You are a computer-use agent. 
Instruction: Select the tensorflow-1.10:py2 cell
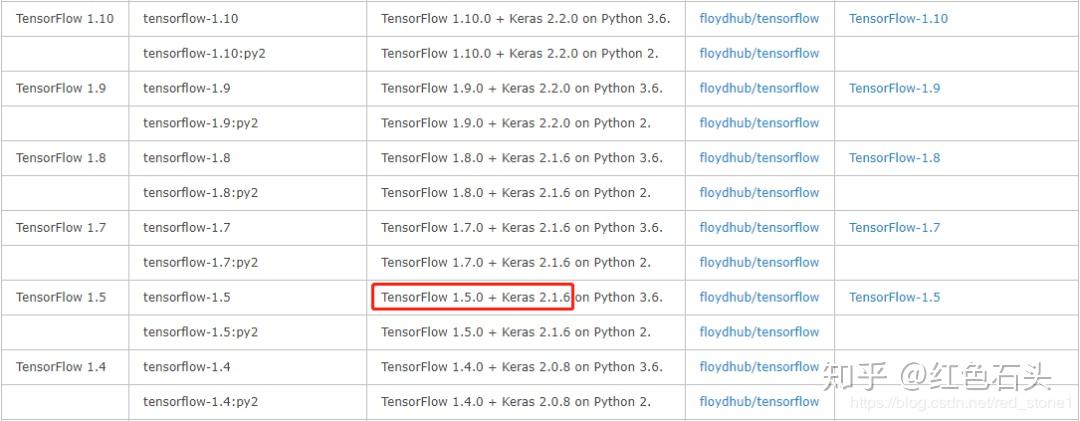pyautogui.click(x=204, y=54)
